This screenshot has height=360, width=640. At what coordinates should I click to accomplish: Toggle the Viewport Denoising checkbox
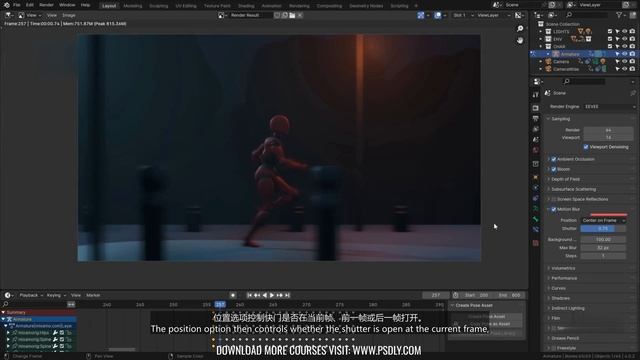point(586,147)
